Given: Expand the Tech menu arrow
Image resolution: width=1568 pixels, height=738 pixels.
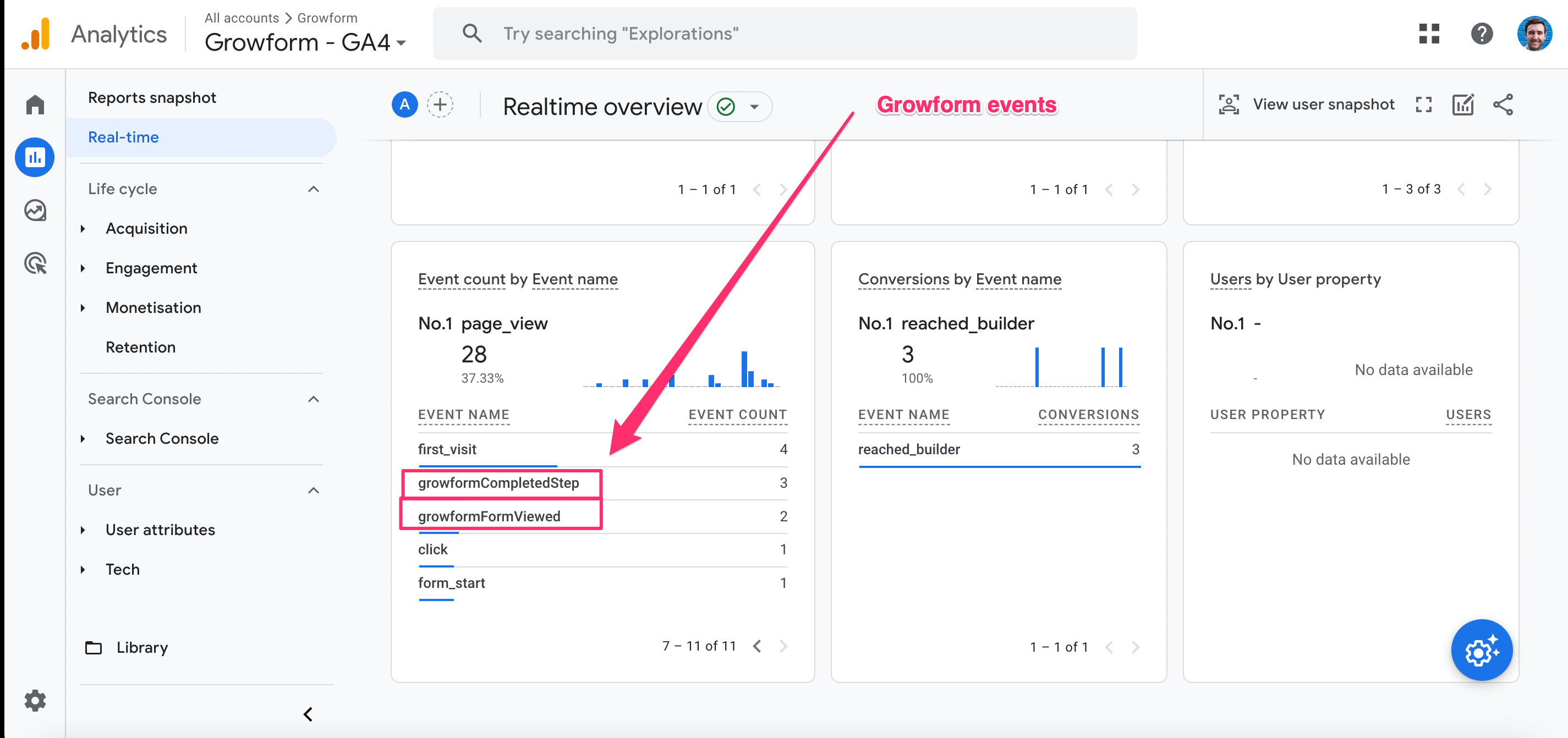Looking at the screenshot, I should (83, 570).
